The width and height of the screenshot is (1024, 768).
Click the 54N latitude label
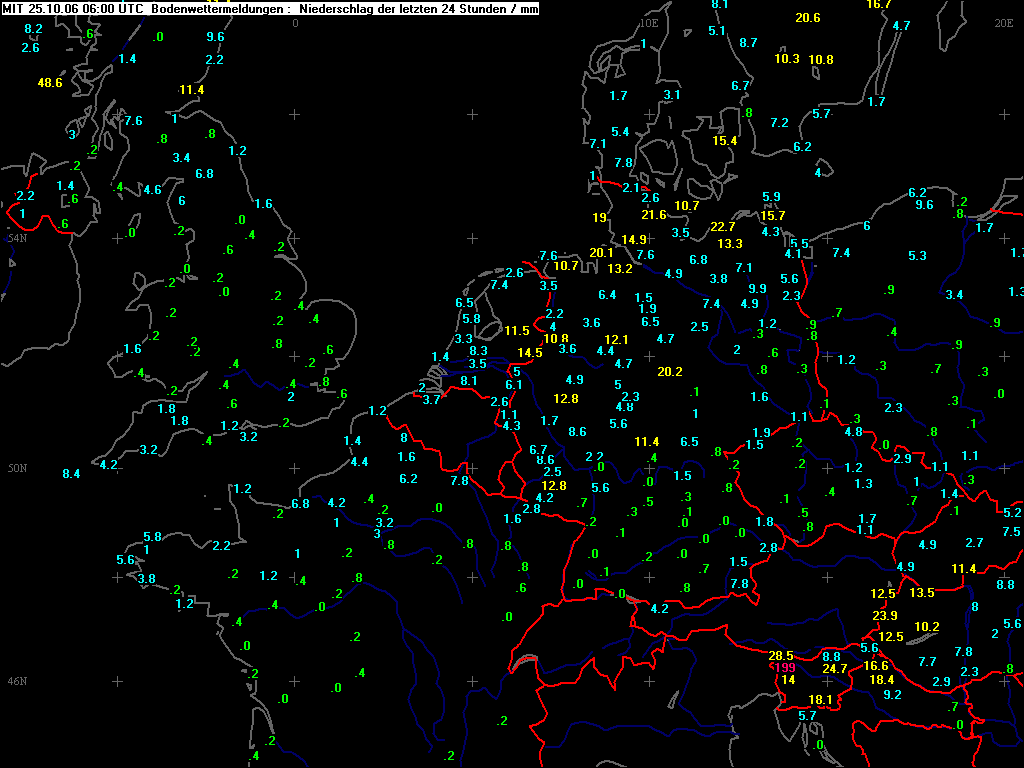(x=18, y=238)
